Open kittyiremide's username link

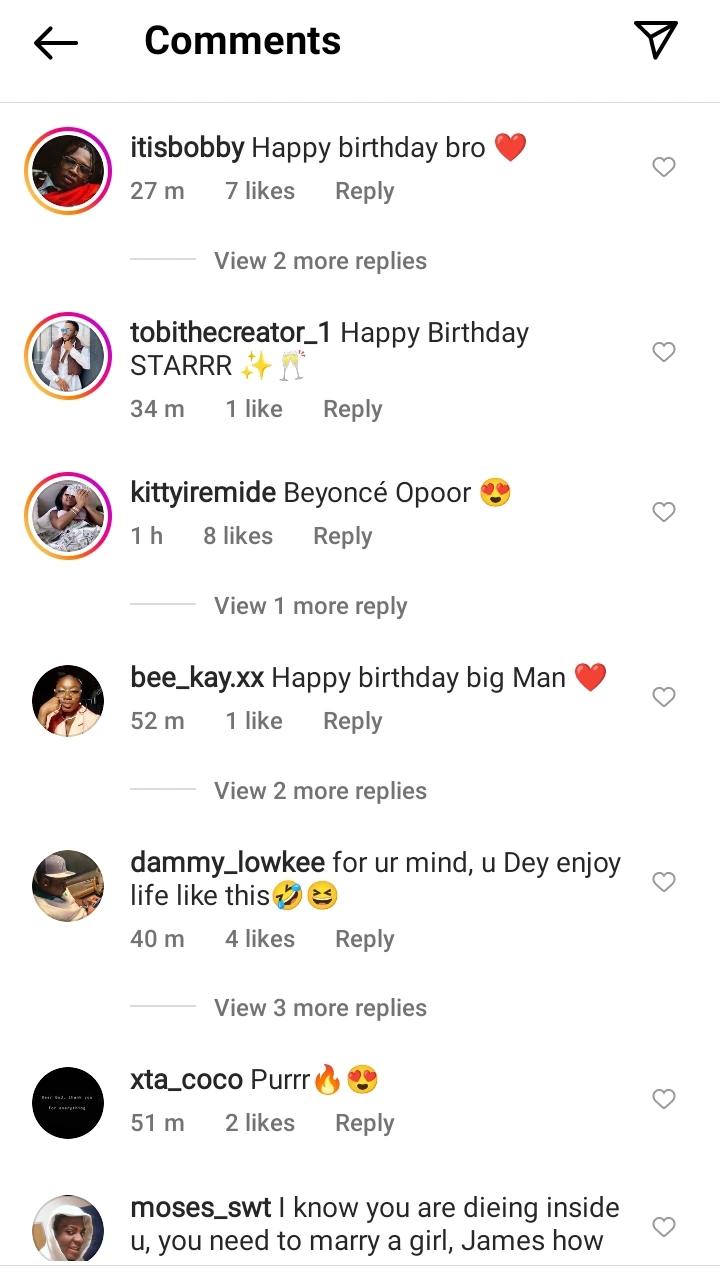tap(203, 493)
